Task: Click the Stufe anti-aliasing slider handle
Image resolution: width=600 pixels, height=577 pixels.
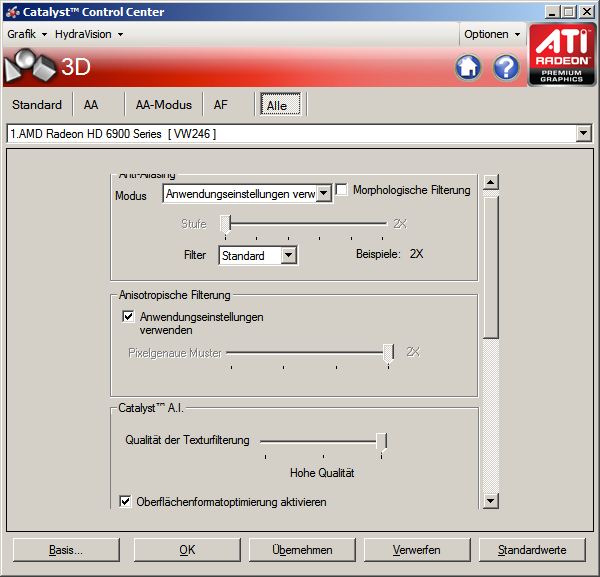Action: tap(225, 224)
